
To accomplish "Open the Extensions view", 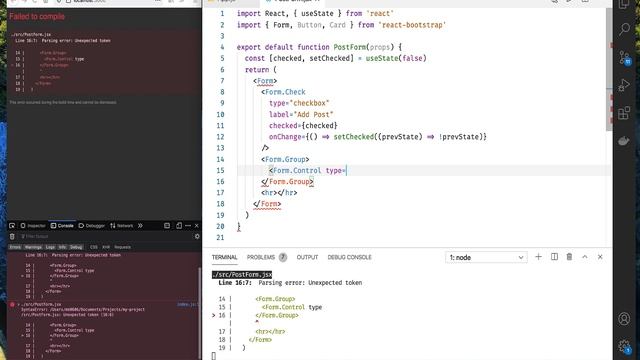I will click(x=624, y=113).
